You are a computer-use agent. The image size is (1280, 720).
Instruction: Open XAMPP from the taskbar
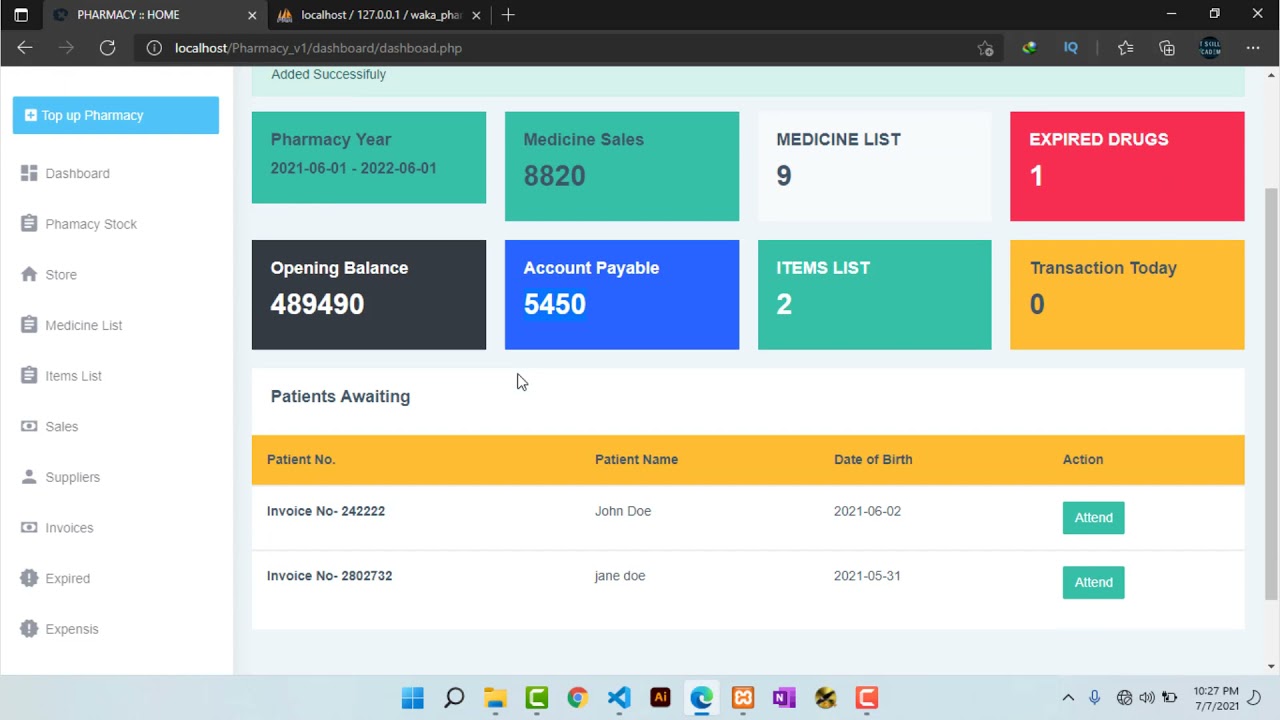click(743, 697)
